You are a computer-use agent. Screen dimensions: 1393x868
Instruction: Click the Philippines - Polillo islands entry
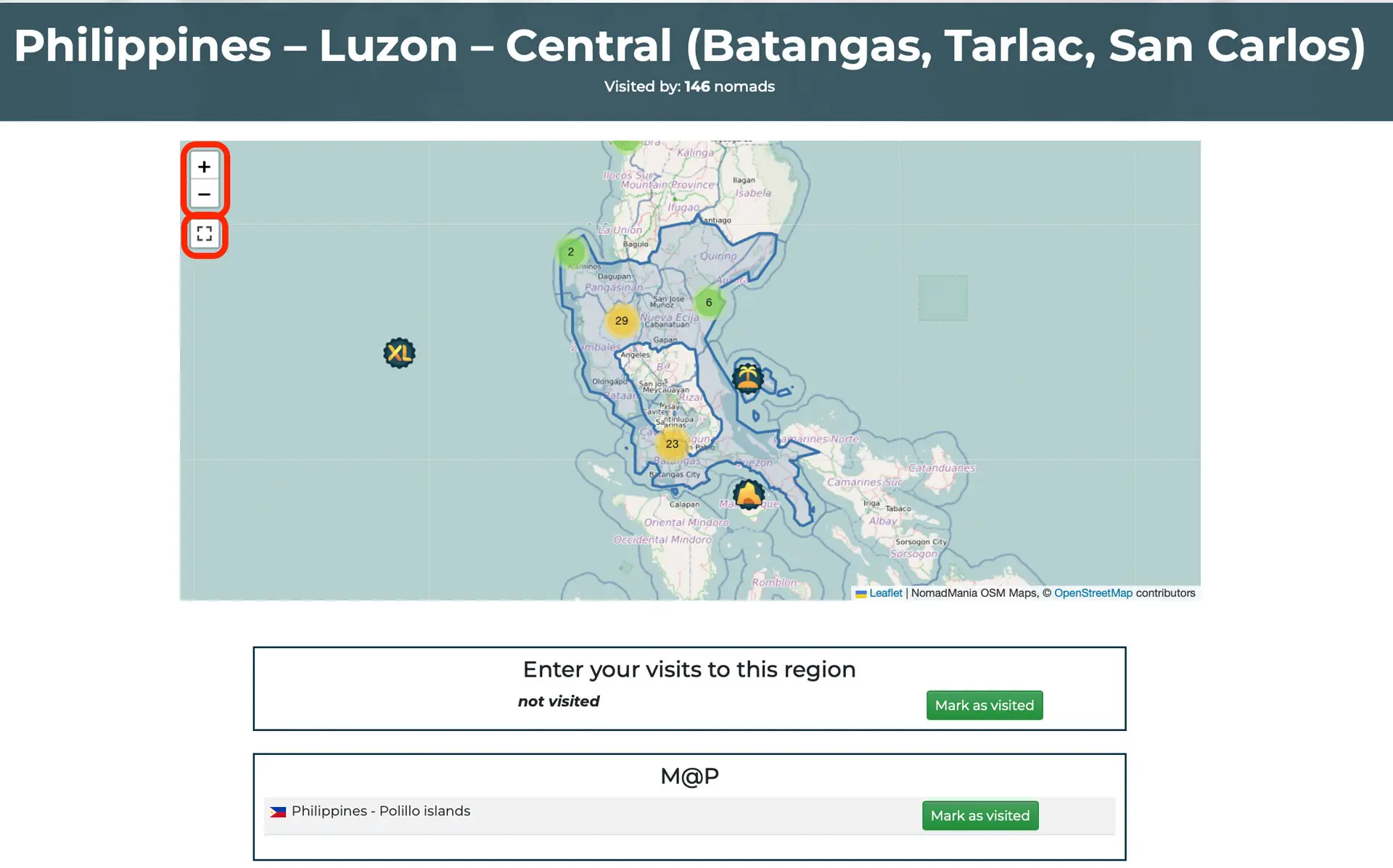click(x=381, y=811)
